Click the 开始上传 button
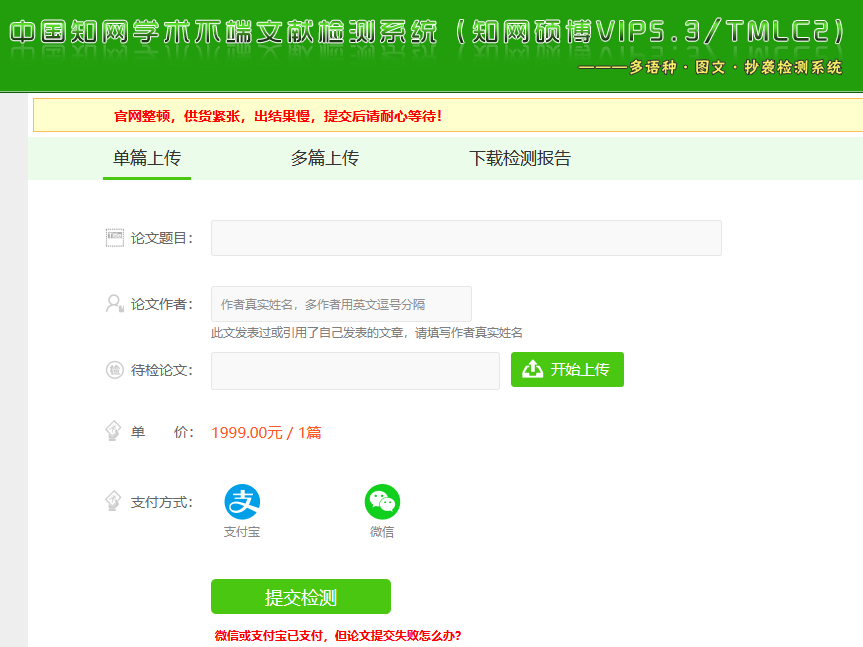Image resolution: width=863 pixels, height=647 pixels. point(567,369)
